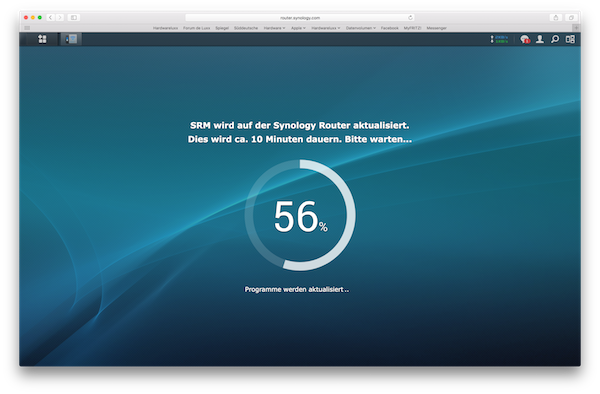Expand the Apple bookmarks folder
600x394 pixels.
pyautogui.click(x=298, y=28)
